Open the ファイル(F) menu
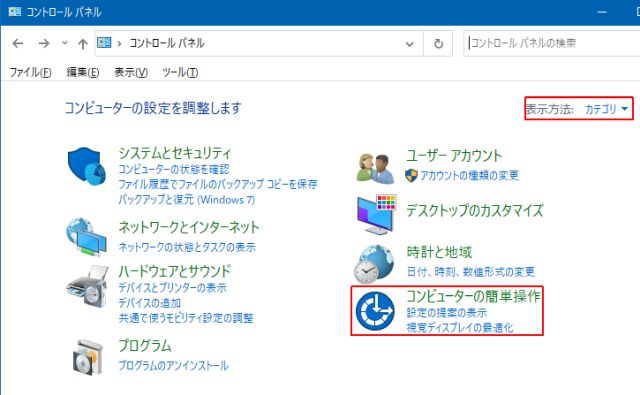Image resolution: width=640 pixels, height=395 pixels. coord(30,72)
